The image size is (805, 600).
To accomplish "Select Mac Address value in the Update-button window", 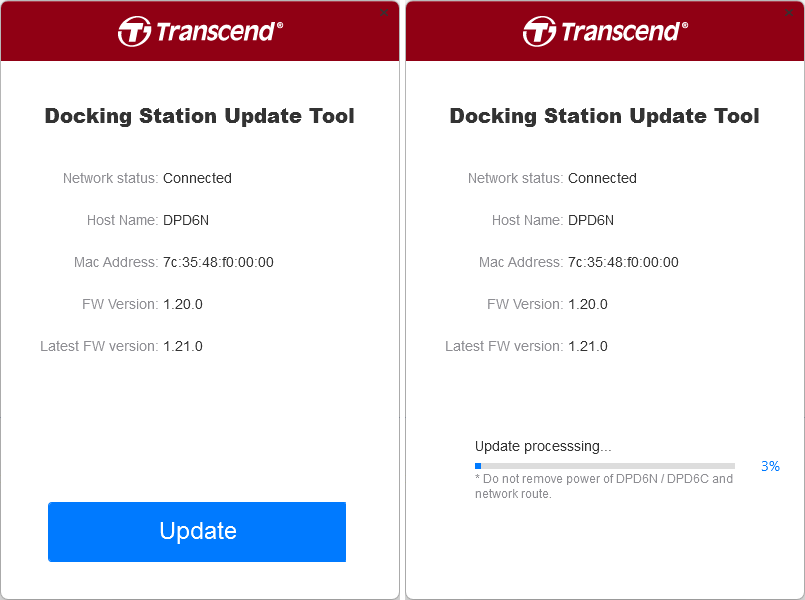I will coord(218,262).
